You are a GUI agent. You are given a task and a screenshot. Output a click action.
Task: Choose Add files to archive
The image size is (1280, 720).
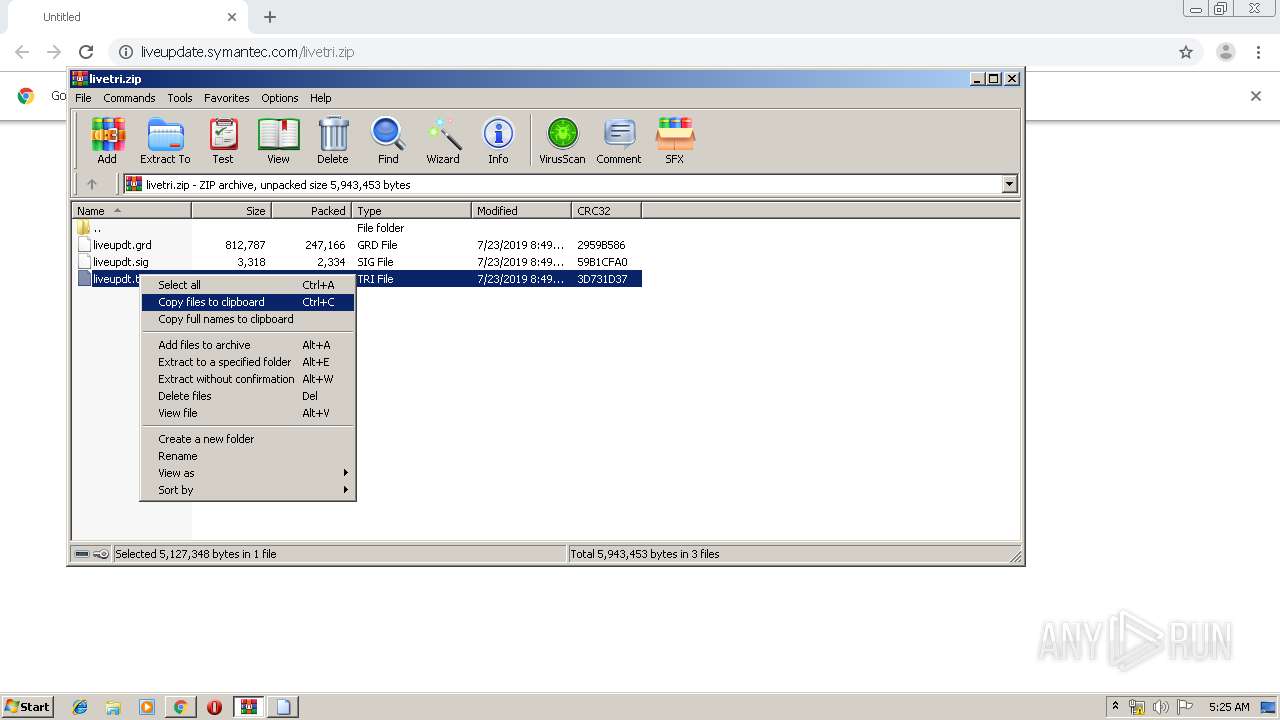coord(248,345)
